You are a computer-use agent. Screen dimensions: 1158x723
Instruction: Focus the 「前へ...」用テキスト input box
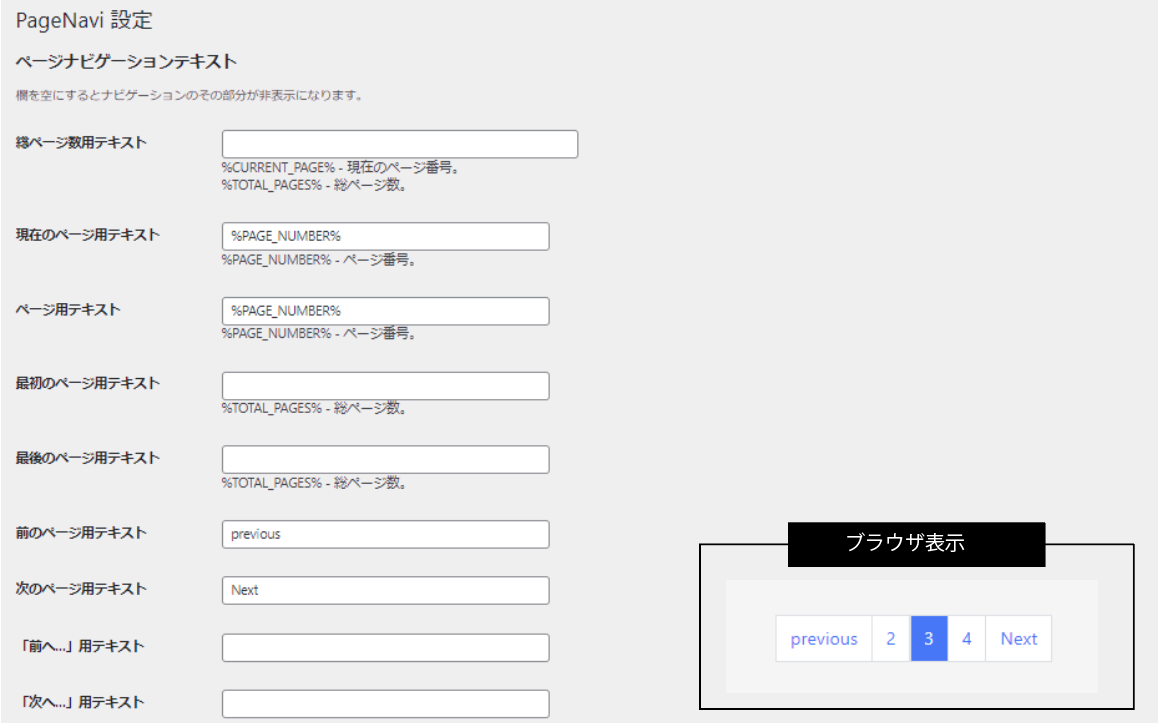(x=385, y=648)
